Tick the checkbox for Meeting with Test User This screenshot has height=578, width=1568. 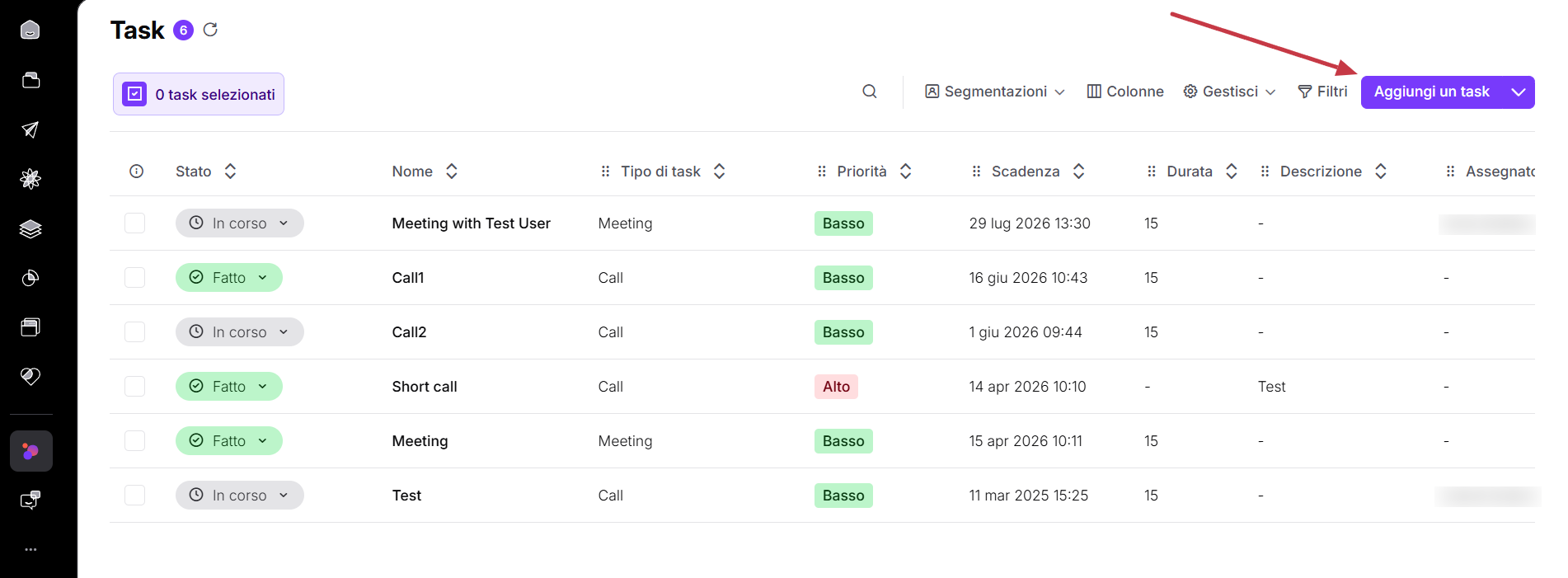click(135, 223)
